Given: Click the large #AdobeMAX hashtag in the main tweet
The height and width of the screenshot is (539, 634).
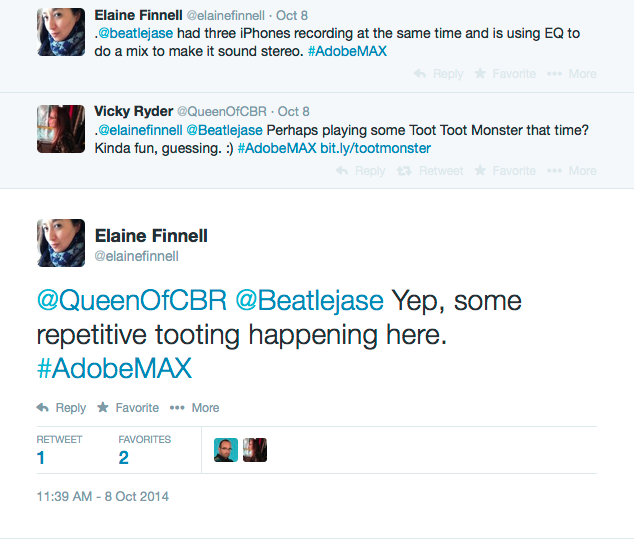Looking at the screenshot, I should (x=114, y=368).
